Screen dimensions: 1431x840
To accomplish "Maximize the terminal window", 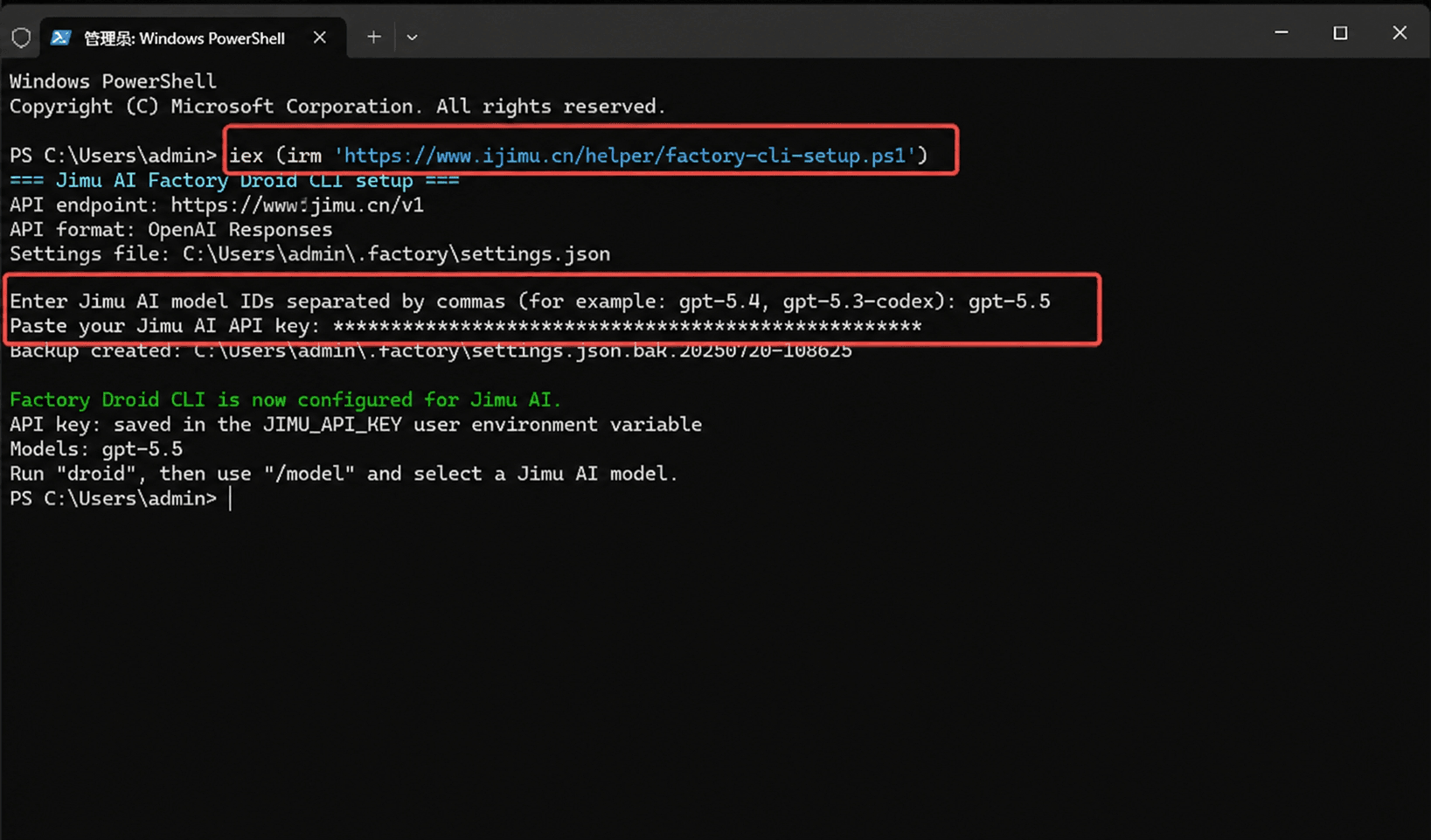I will [1339, 33].
